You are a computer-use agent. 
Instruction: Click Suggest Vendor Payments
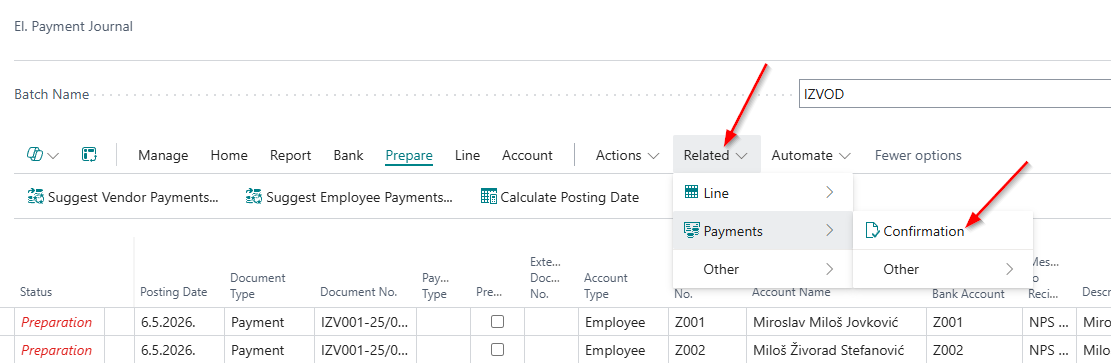coord(123,197)
